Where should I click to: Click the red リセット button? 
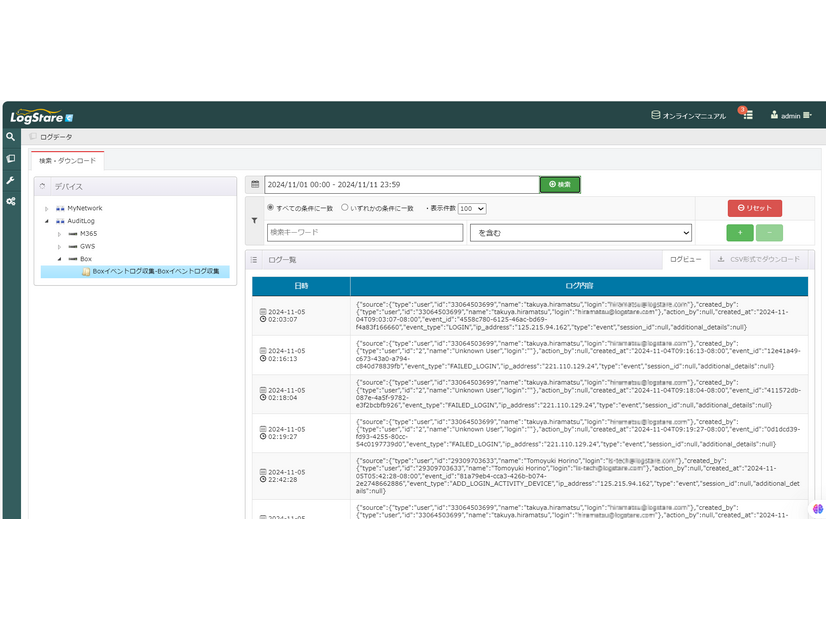(x=754, y=208)
